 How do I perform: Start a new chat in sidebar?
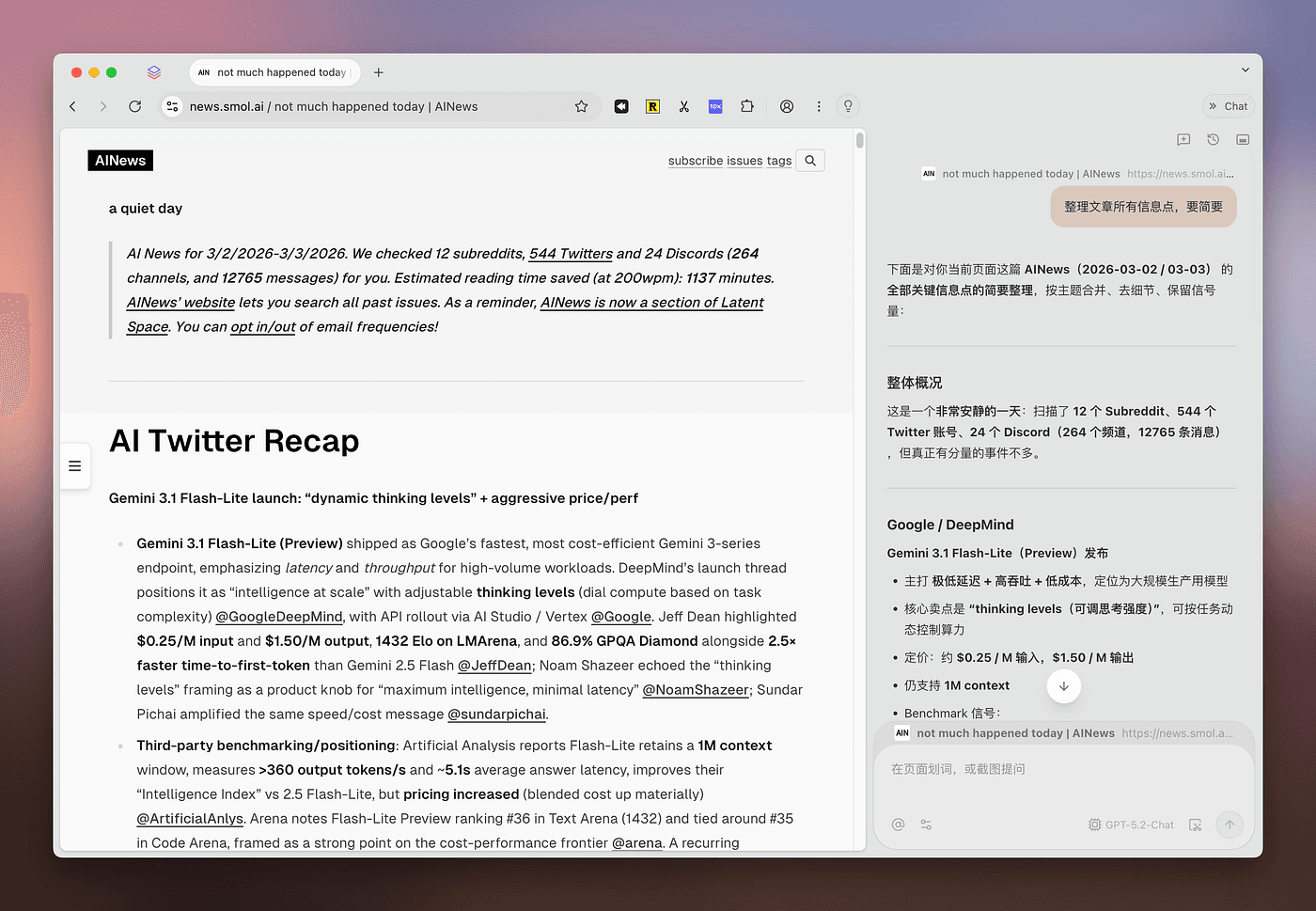(x=1183, y=139)
